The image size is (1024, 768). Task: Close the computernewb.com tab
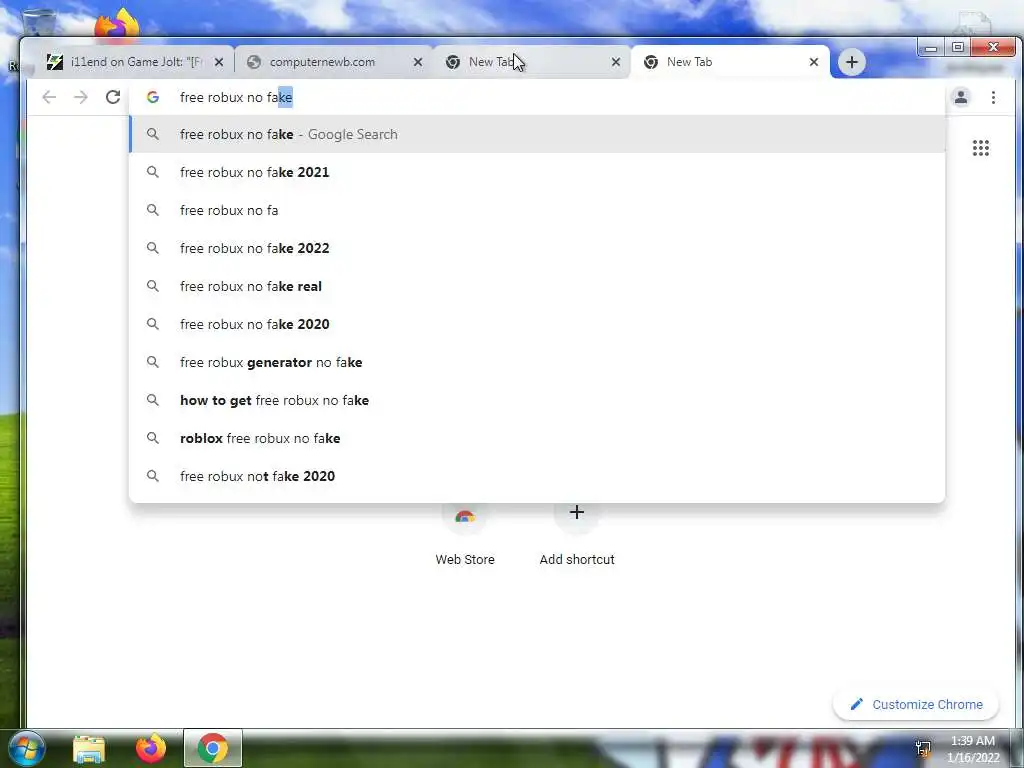(418, 62)
